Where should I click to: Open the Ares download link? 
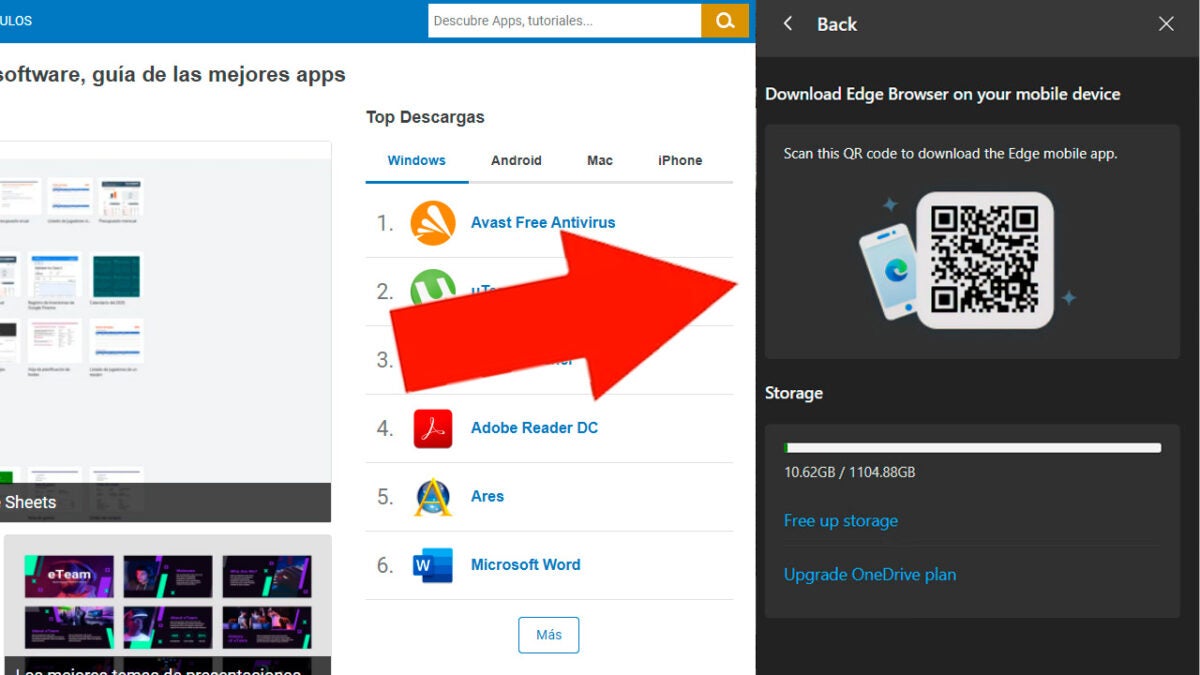487,496
